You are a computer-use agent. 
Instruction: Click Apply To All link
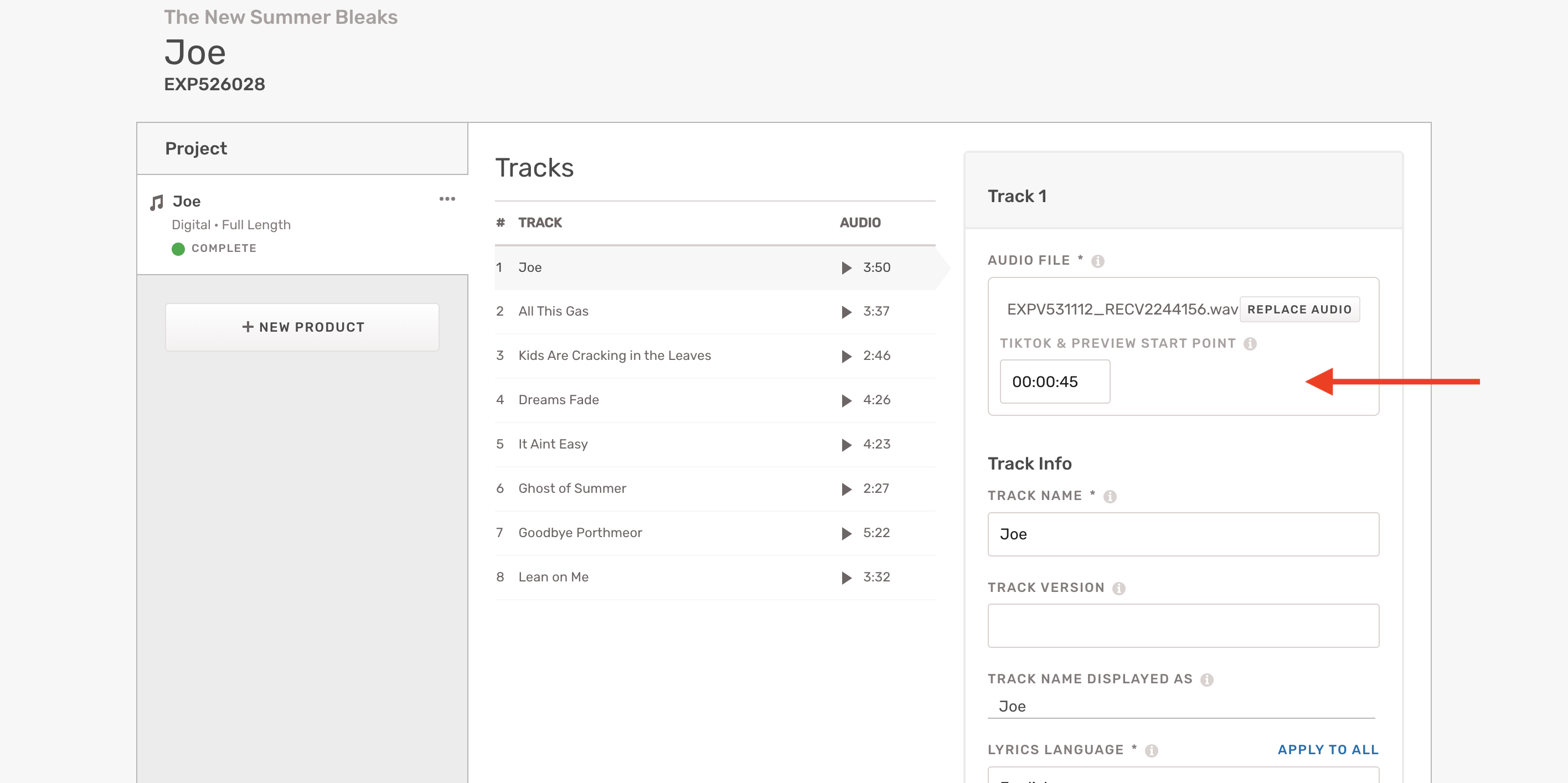point(1328,750)
